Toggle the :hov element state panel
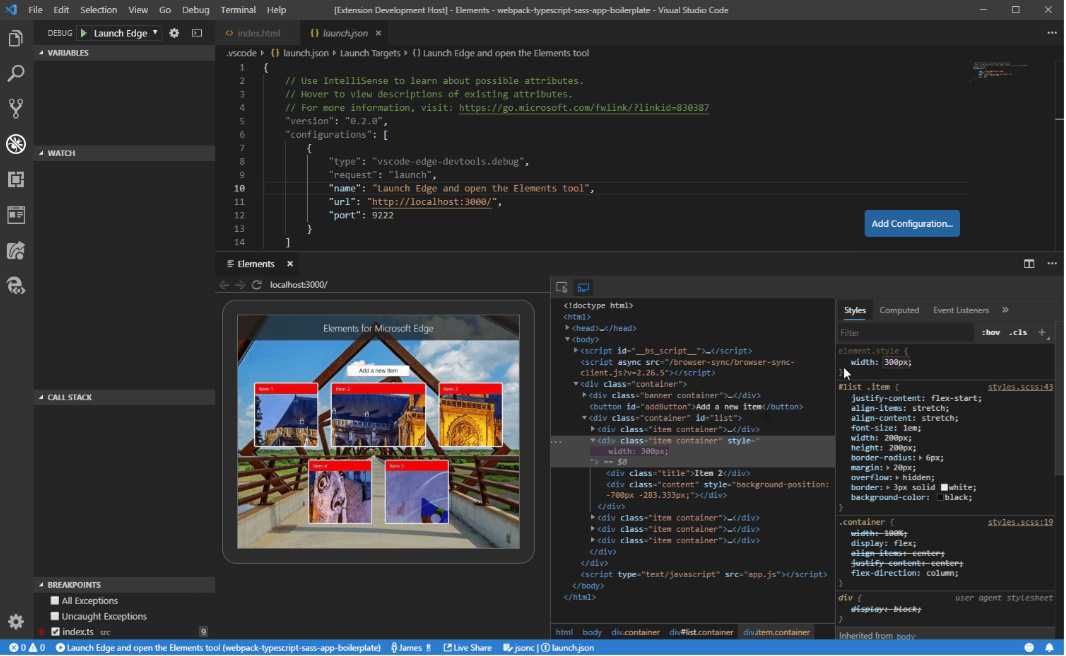Screen dimensions: 1066x656 tap(991, 332)
